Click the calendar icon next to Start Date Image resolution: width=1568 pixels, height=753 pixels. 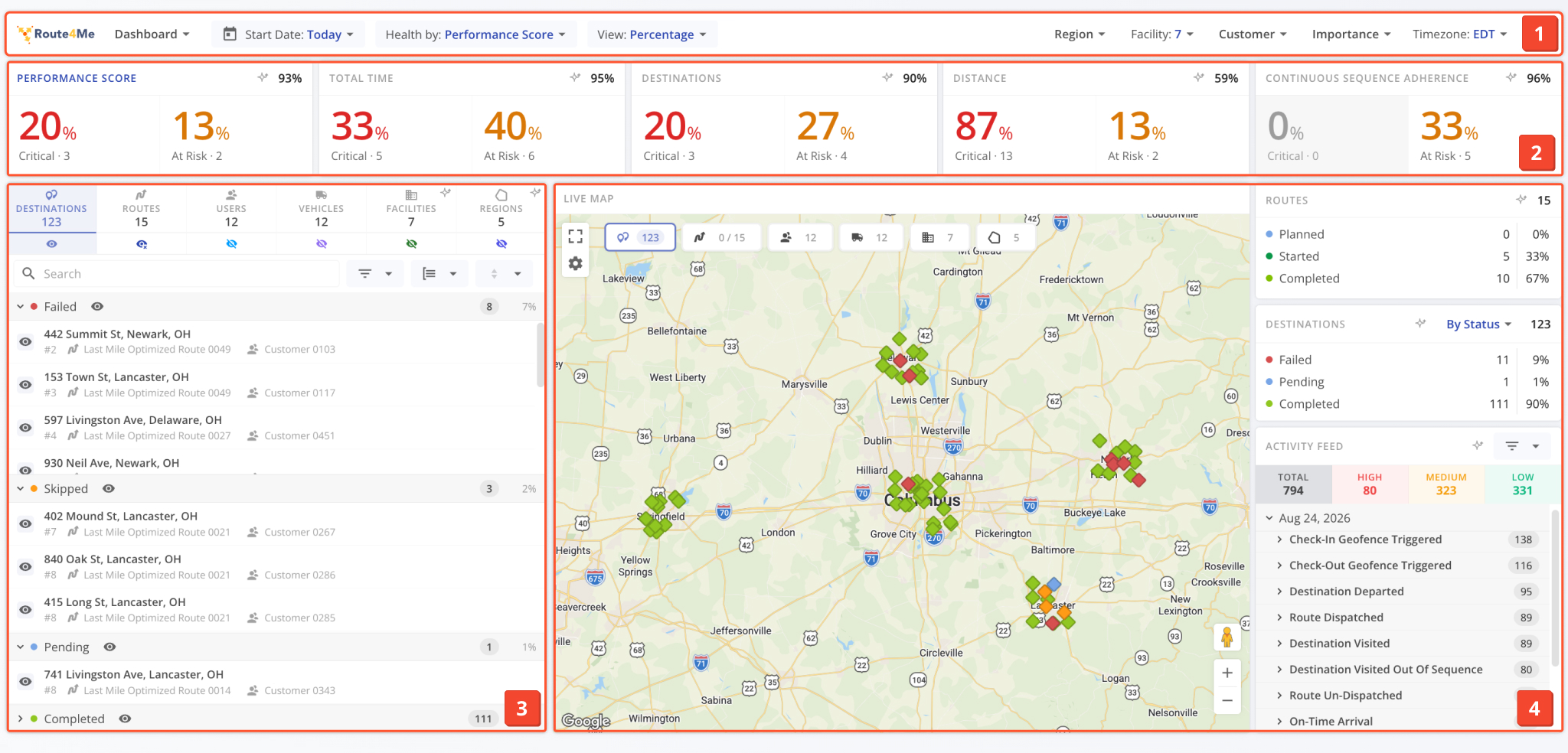(x=230, y=34)
